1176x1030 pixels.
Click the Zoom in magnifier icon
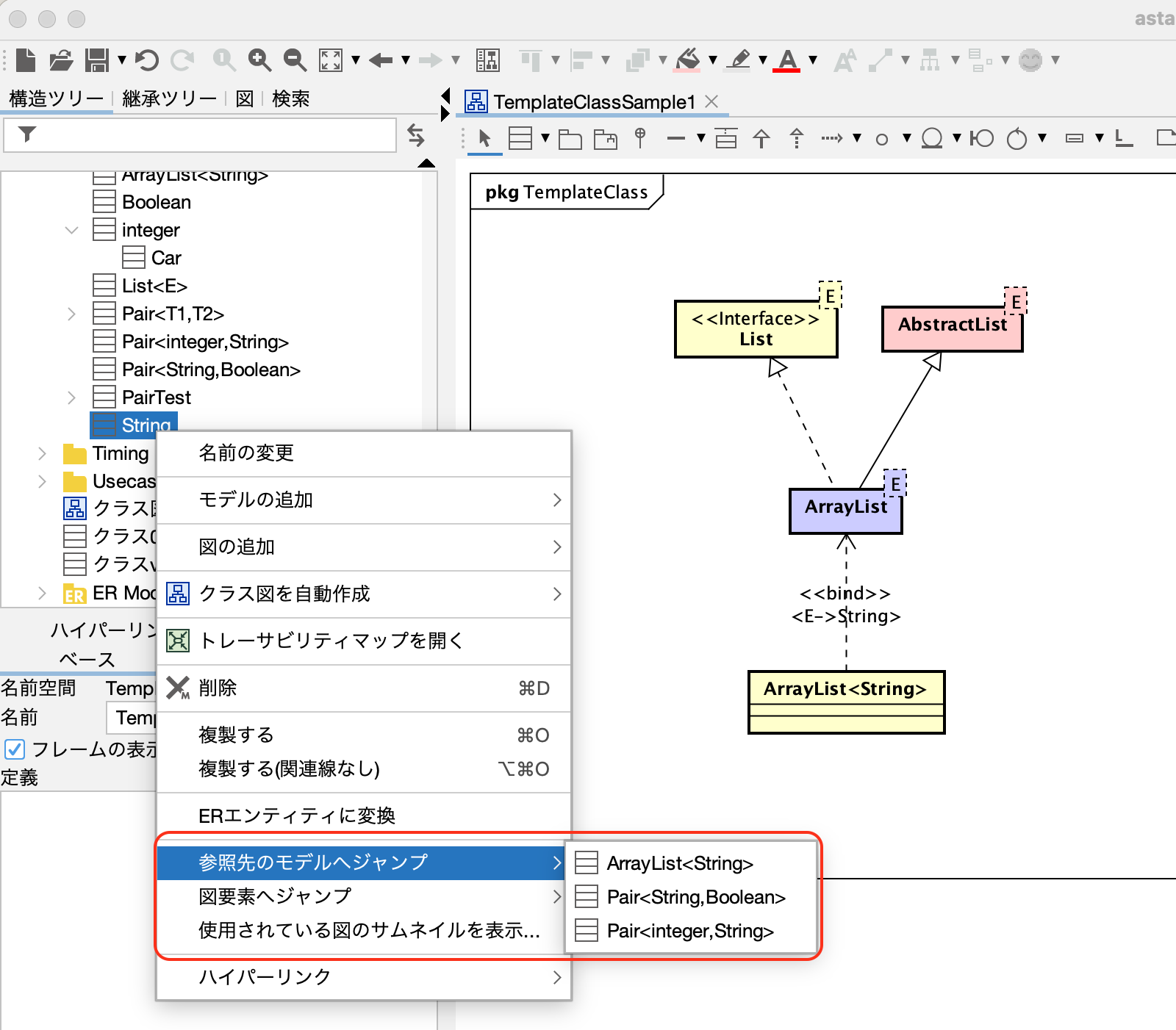click(x=259, y=60)
